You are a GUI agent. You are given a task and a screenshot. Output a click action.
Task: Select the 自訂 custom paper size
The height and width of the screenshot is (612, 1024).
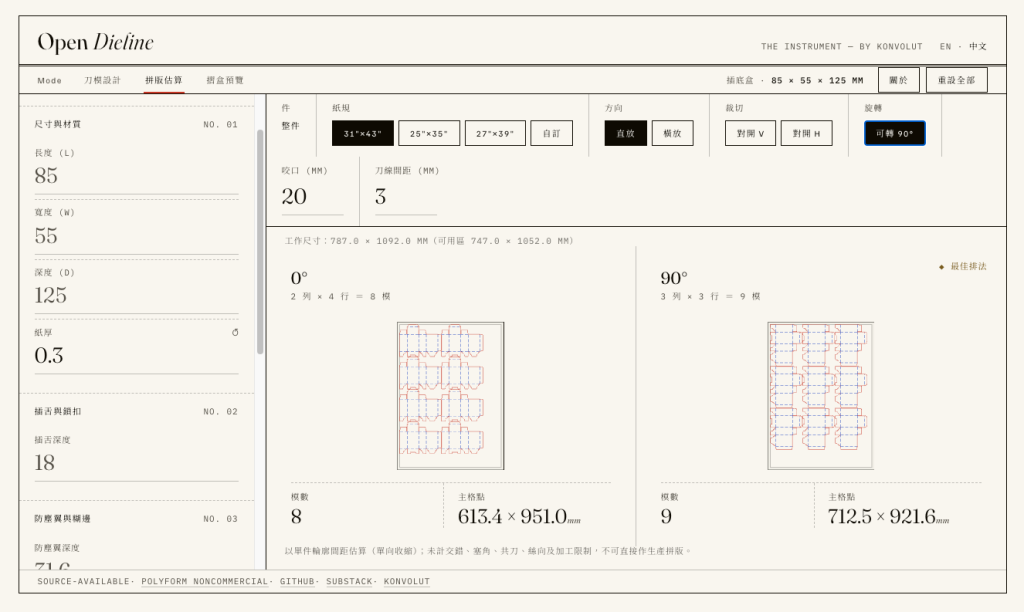(551, 133)
